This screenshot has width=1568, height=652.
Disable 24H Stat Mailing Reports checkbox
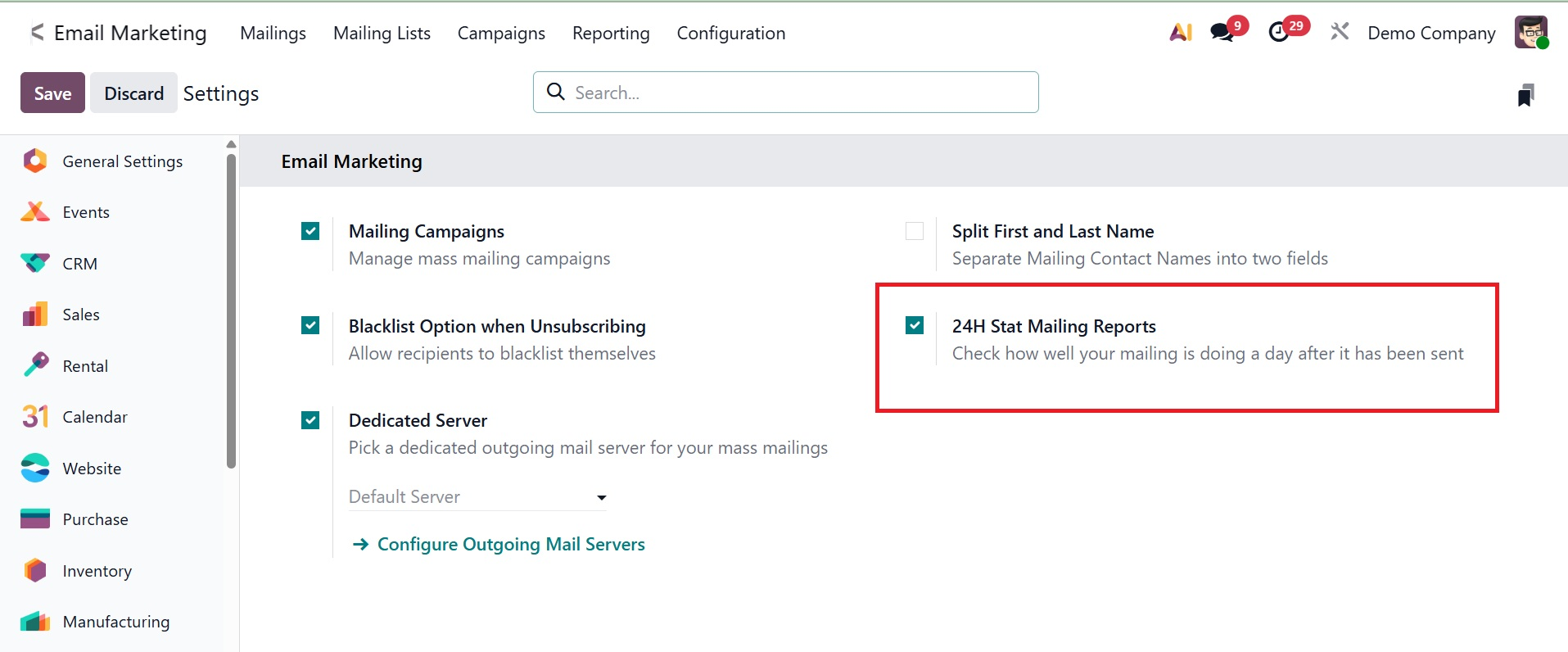click(915, 326)
